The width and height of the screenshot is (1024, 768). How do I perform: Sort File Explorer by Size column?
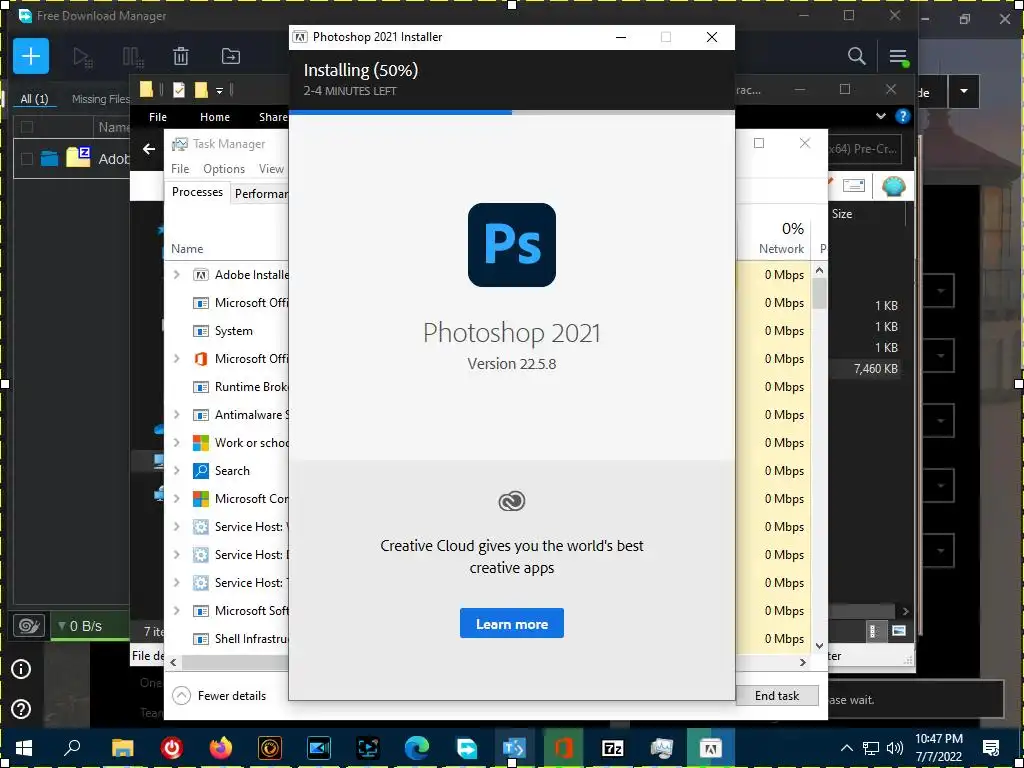pyautogui.click(x=842, y=214)
